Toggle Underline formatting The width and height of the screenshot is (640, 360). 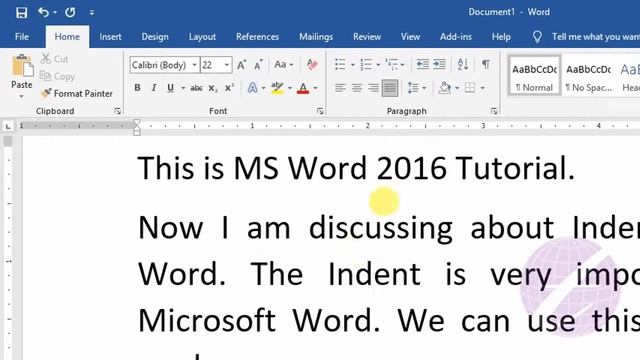click(x=171, y=88)
